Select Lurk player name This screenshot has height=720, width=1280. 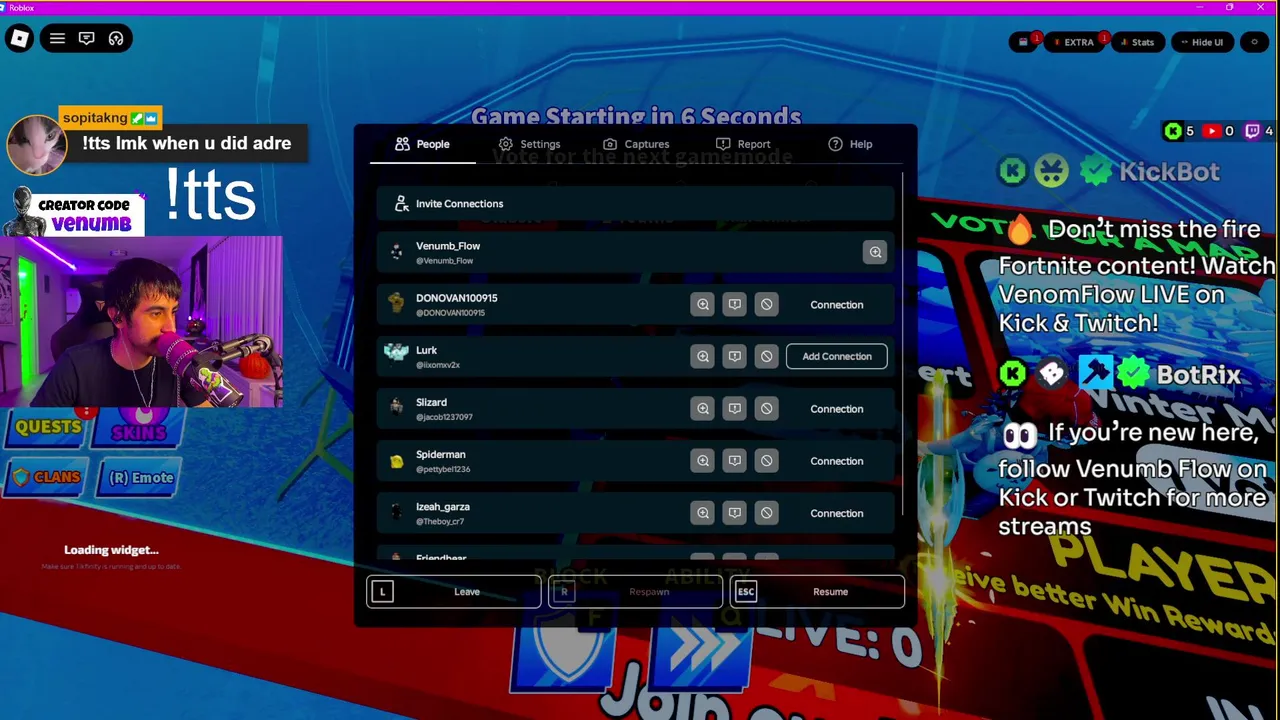coord(426,350)
